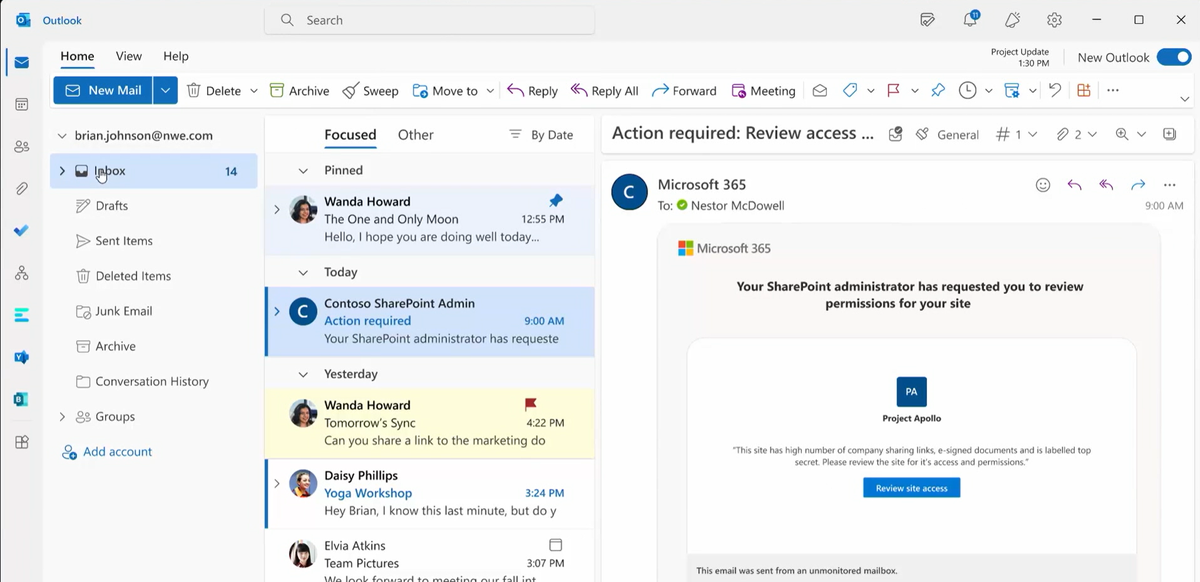Archive the selected email from the toolbar
Image resolution: width=1200 pixels, height=582 pixels.
299,91
